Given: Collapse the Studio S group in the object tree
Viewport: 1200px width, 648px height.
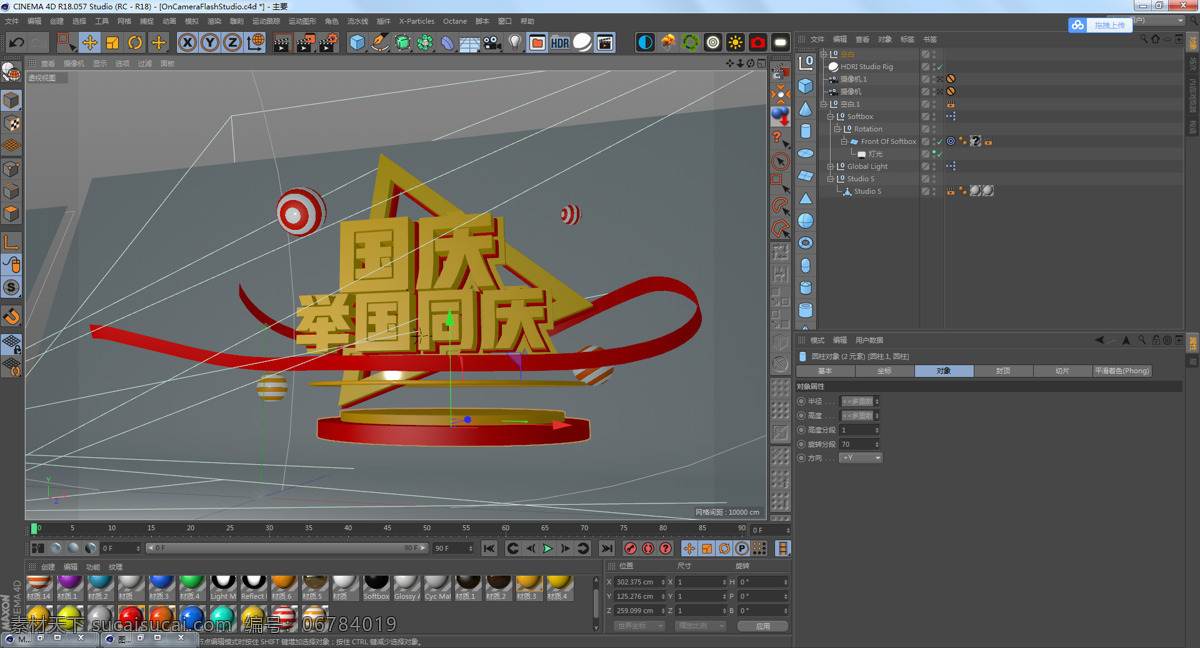Looking at the screenshot, I should click(830, 179).
